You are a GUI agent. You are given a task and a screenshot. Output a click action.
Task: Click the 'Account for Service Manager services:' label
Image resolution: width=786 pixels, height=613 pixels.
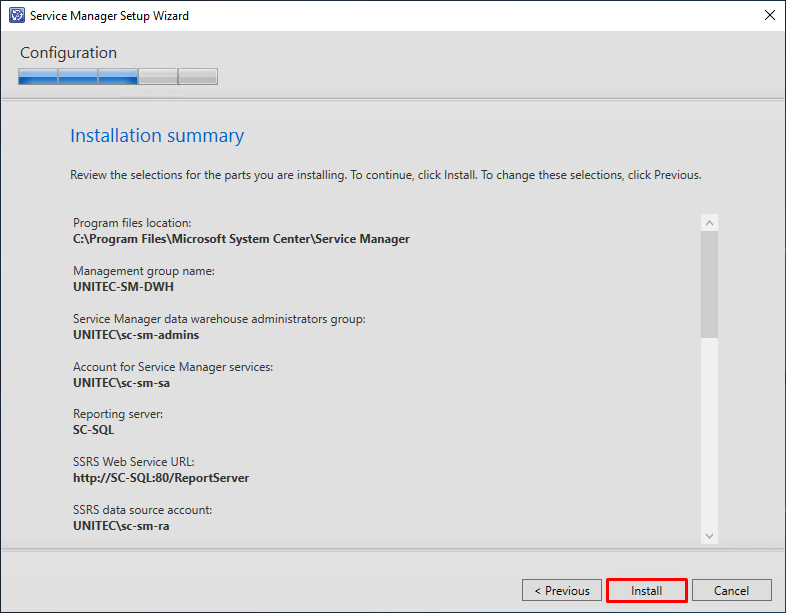[173, 367]
